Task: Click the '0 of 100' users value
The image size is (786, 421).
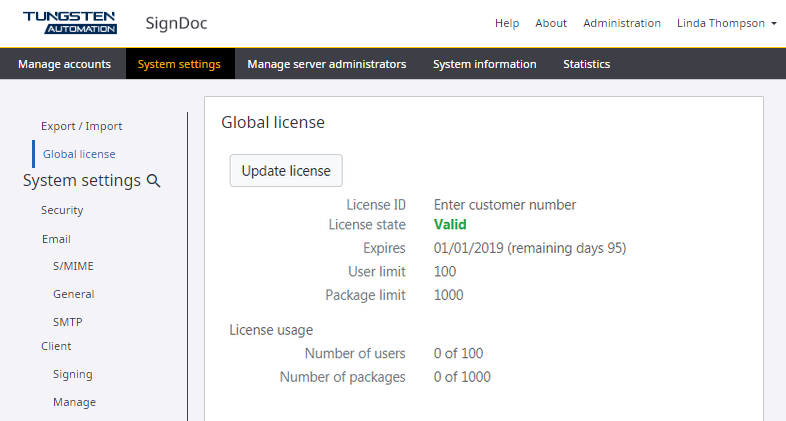Action: pos(458,353)
